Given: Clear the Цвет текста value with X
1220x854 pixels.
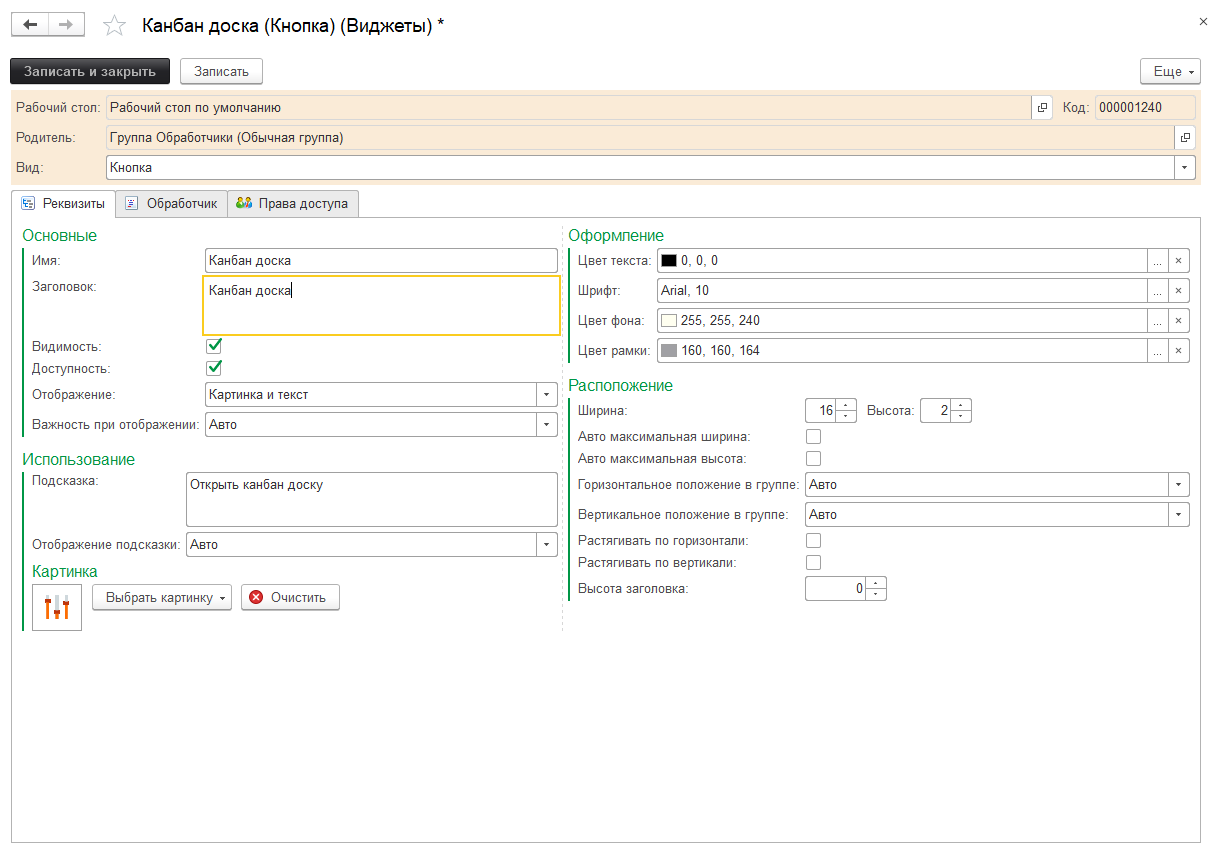Looking at the screenshot, I should click(1178, 261).
